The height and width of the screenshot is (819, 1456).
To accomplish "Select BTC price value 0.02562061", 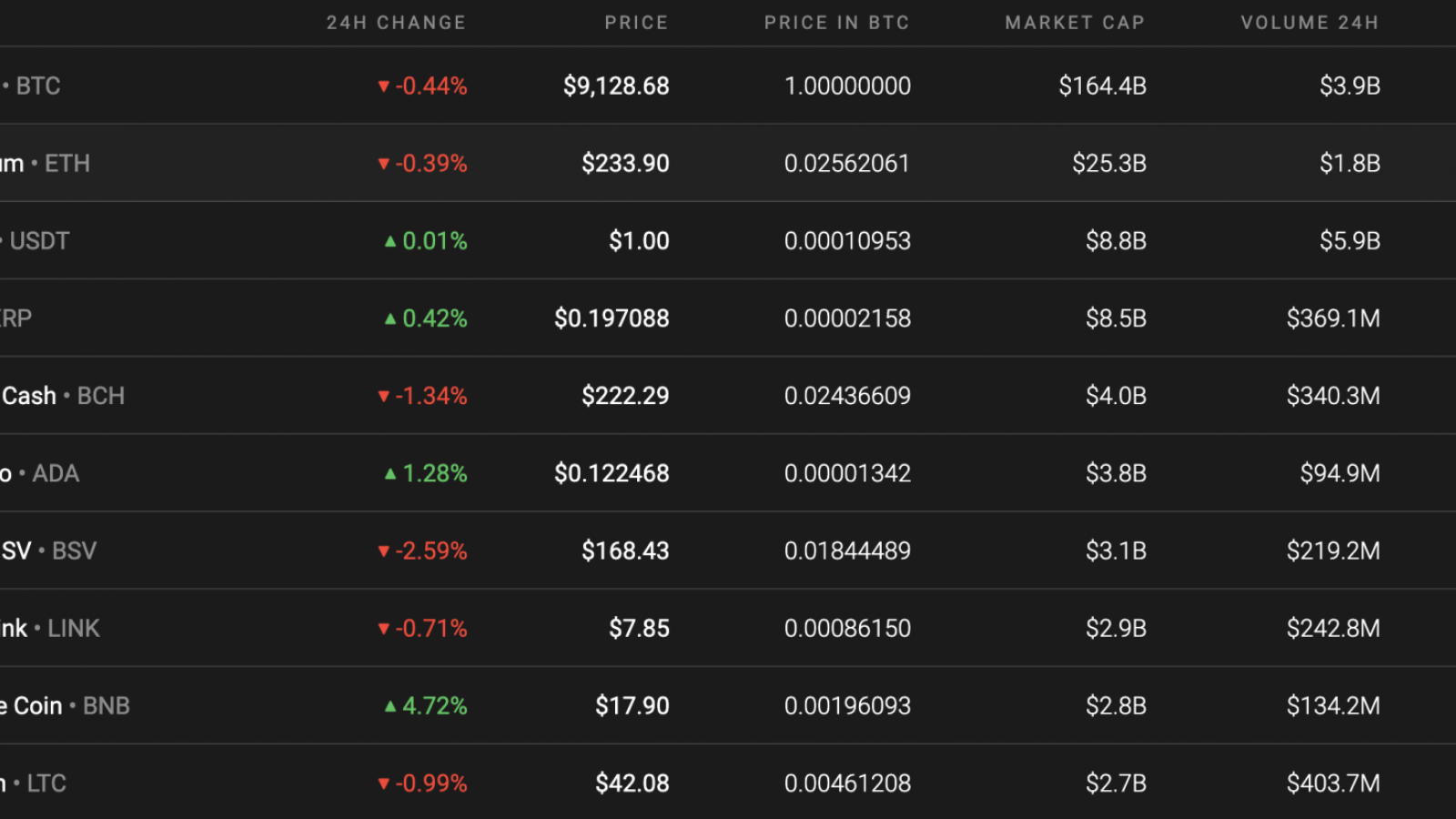I will pos(847,163).
